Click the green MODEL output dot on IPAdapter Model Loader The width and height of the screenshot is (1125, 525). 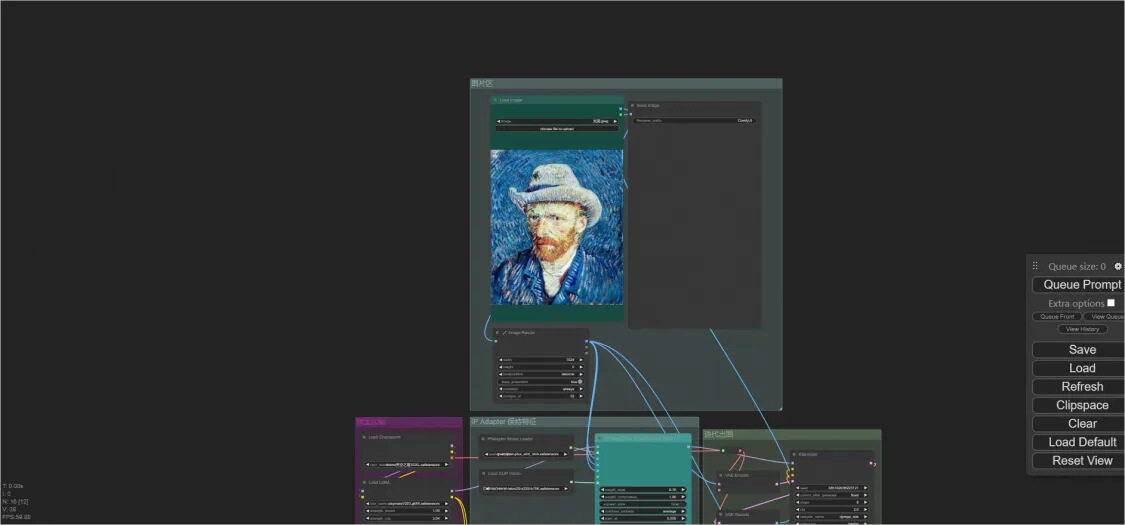(x=571, y=448)
